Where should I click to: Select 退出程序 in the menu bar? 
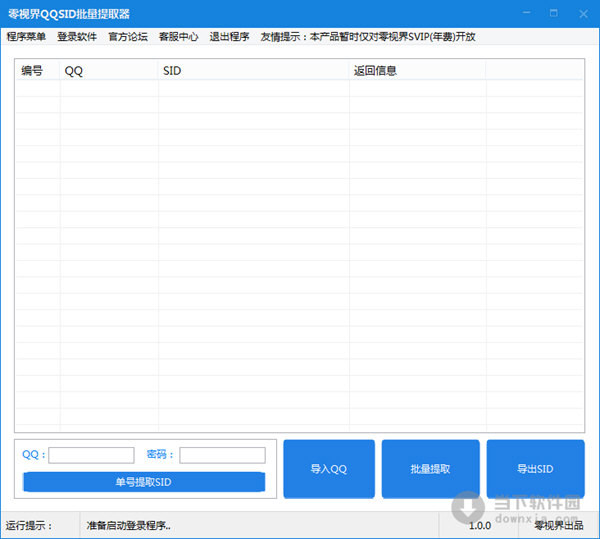(229, 37)
